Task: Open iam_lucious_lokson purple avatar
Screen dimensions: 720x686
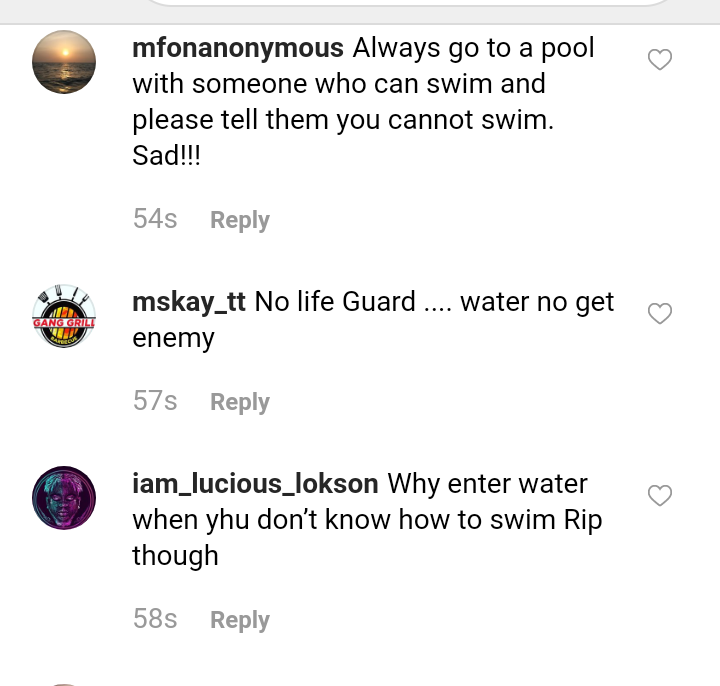Action: pos(64,498)
